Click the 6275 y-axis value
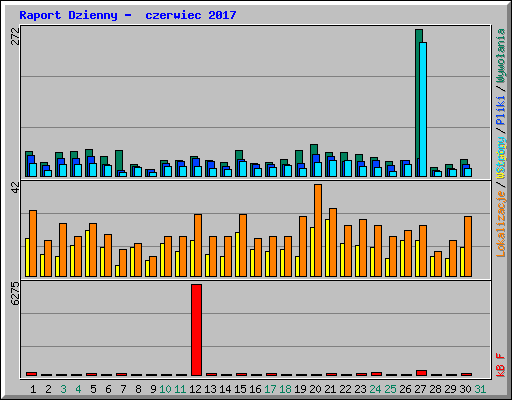The image size is (512, 400). click(x=16, y=294)
